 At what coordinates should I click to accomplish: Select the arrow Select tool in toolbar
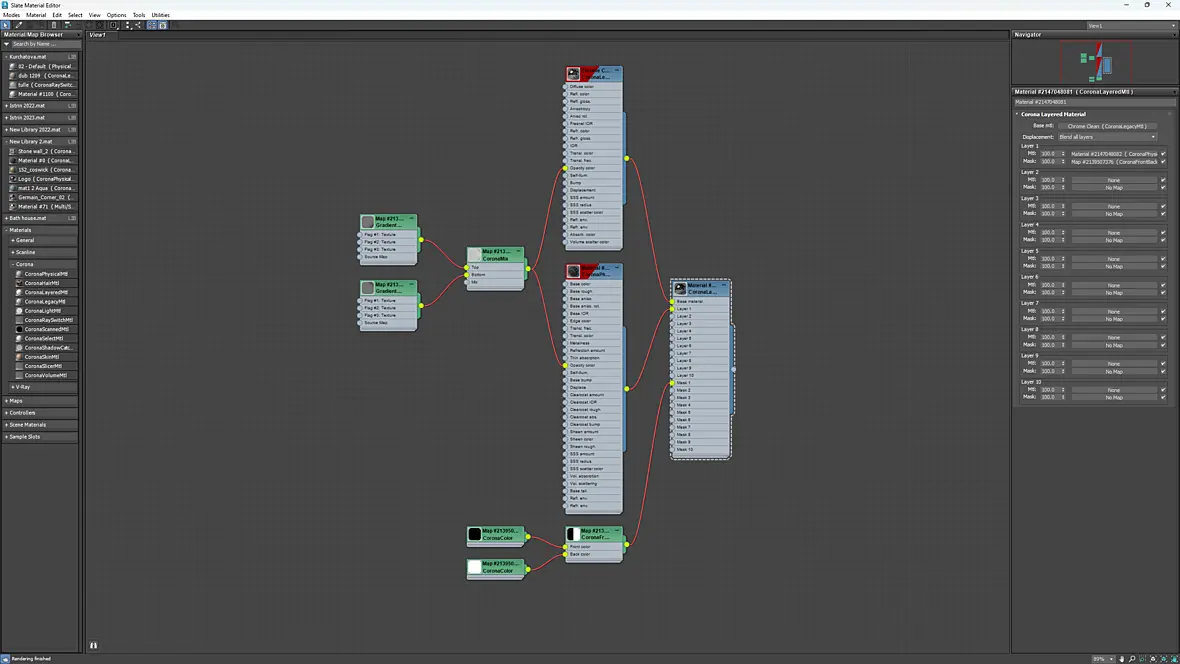click(x=5, y=25)
